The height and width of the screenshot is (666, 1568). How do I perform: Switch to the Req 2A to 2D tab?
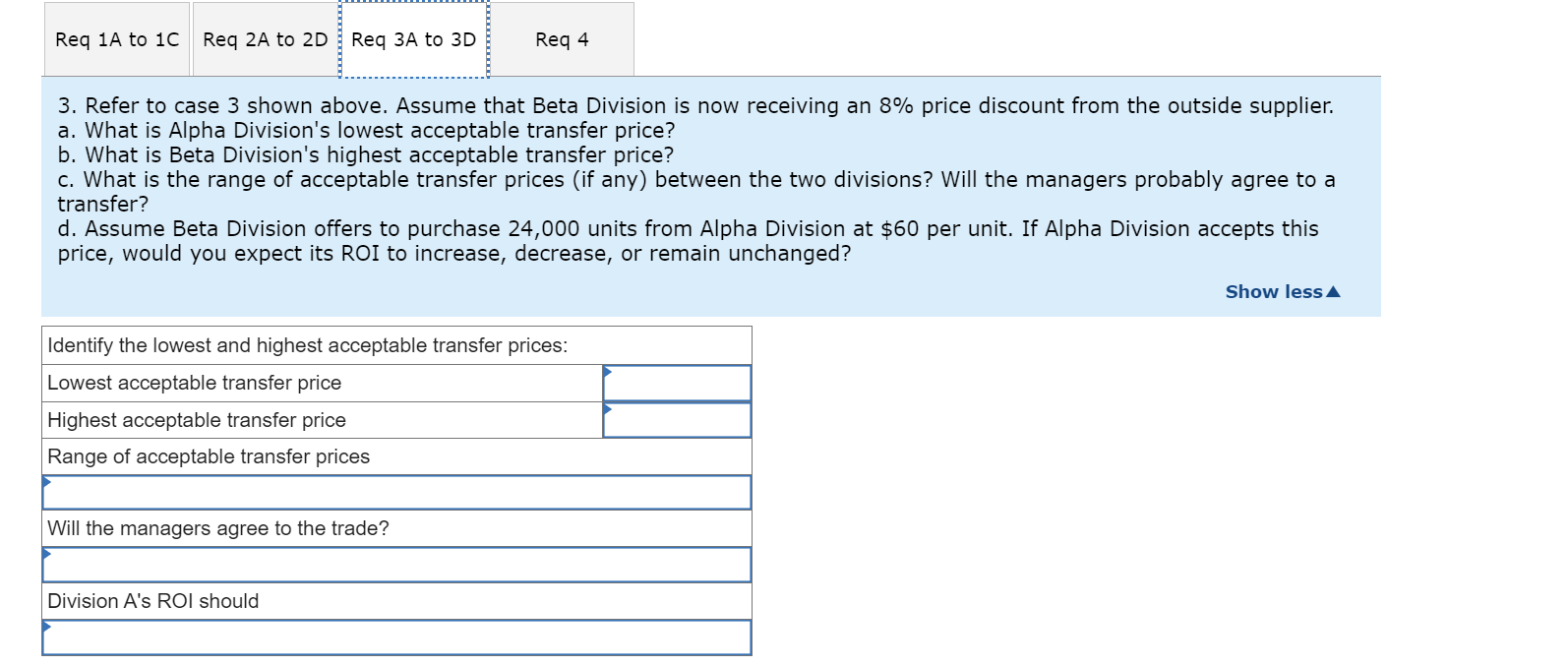point(264,39)
